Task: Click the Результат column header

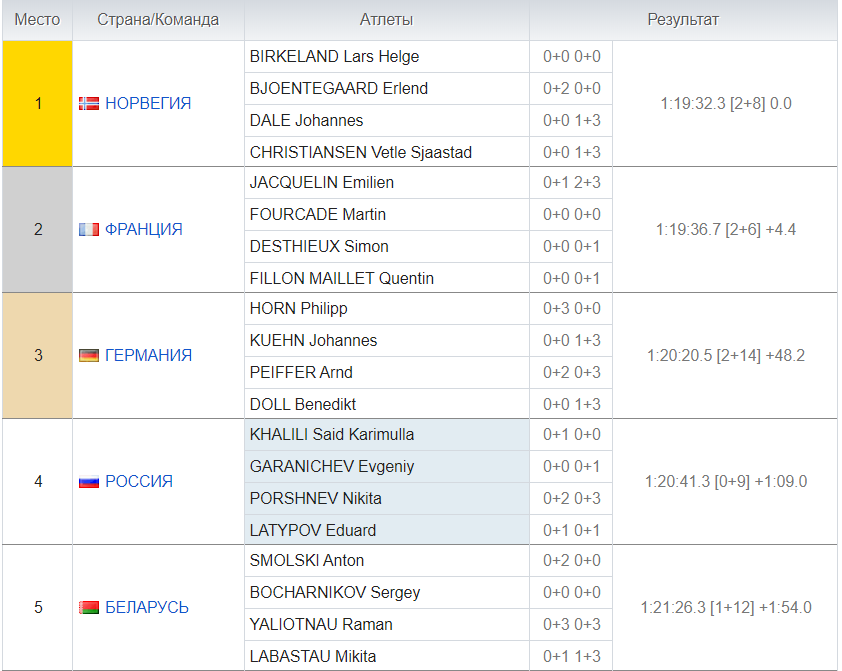Action: pos(683,20)
